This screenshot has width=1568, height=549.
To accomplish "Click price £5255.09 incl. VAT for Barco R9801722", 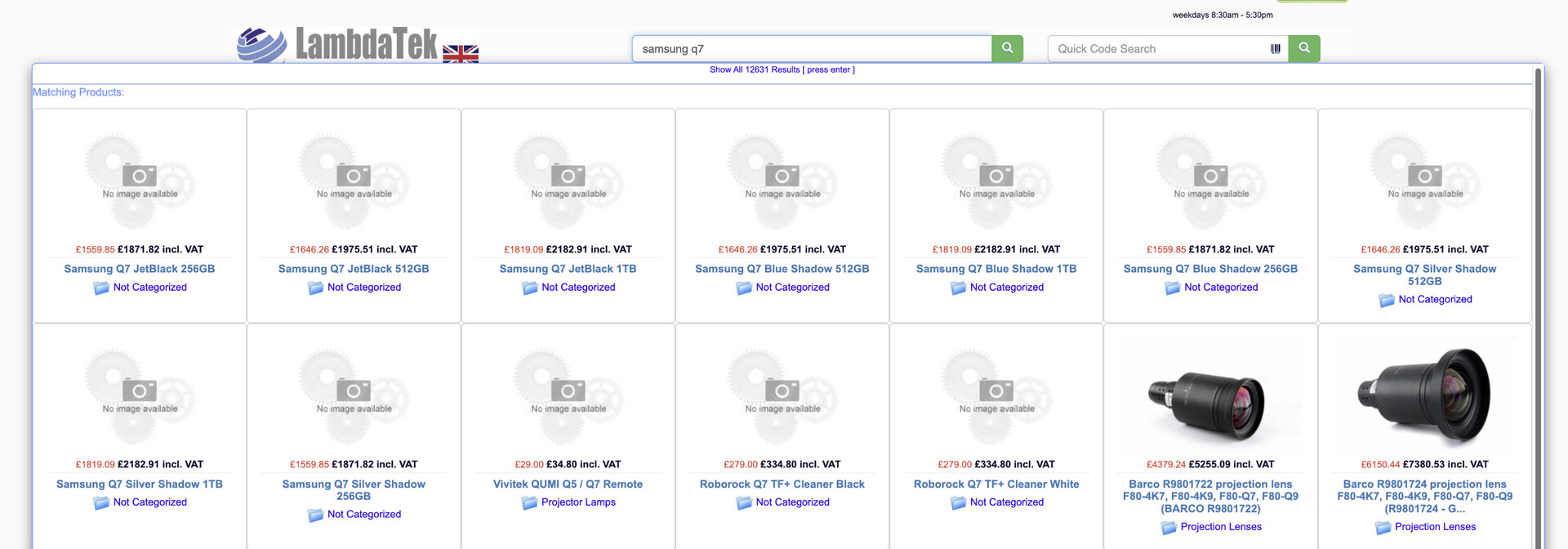I will click(x=1232, y=464).
